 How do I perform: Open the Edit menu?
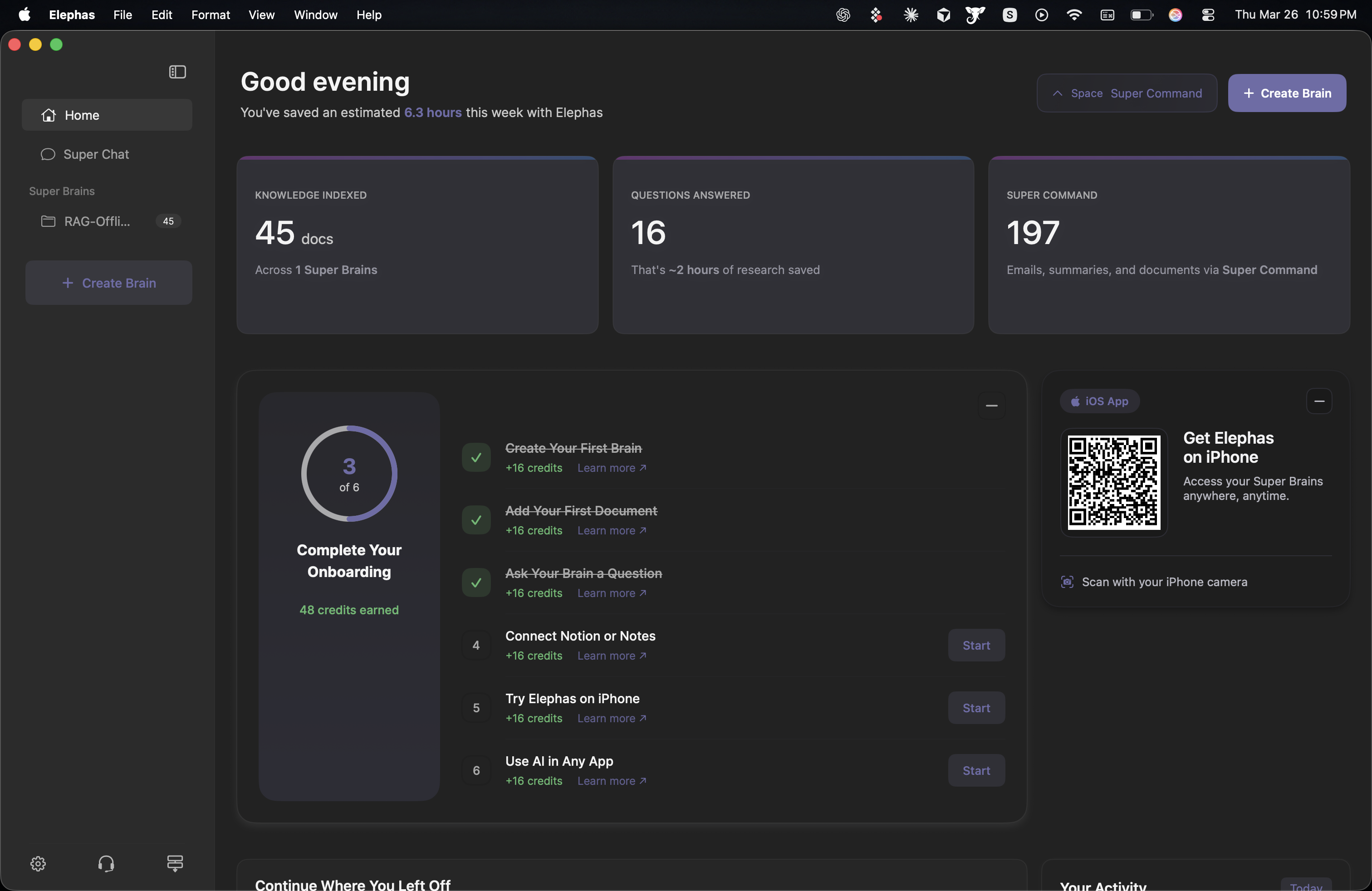[x=162, y=15]
